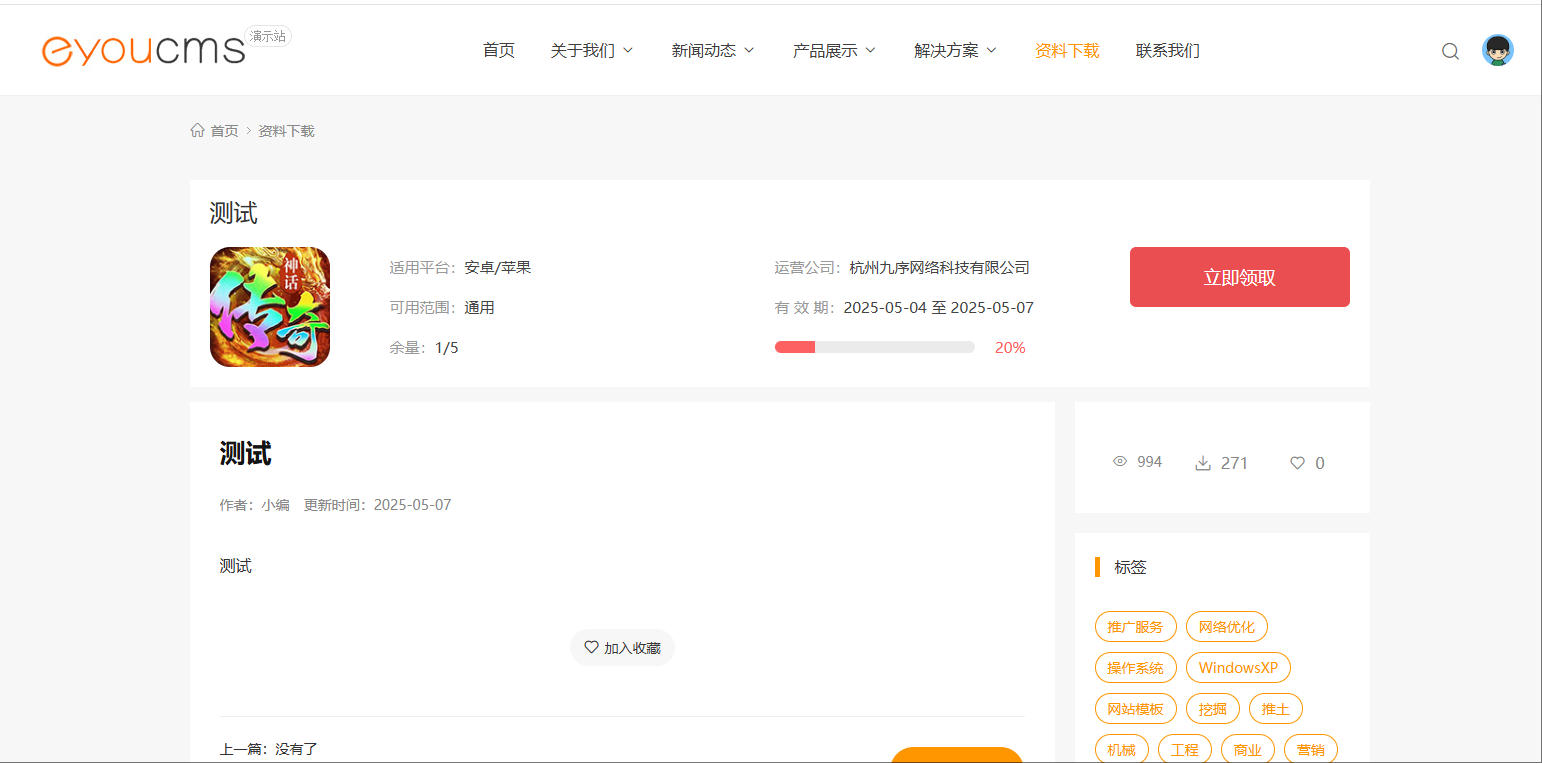
Task: Go to the 首页 nav item
Action: point(499,50)
